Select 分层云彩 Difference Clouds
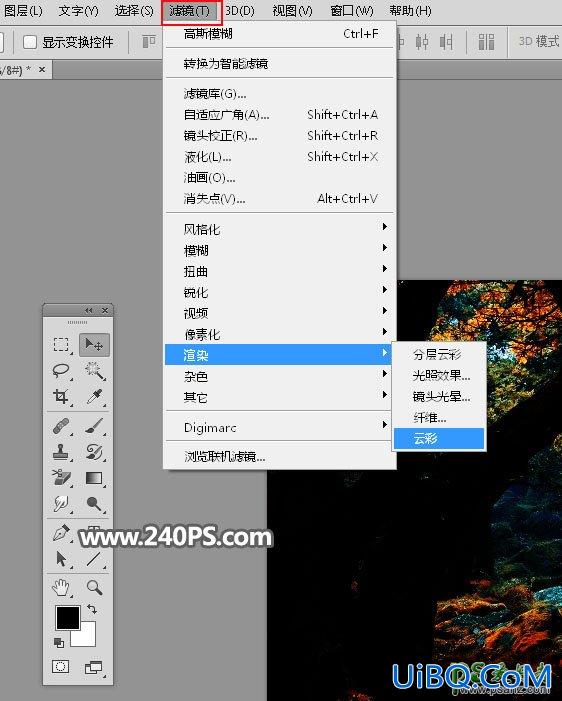 439,355
